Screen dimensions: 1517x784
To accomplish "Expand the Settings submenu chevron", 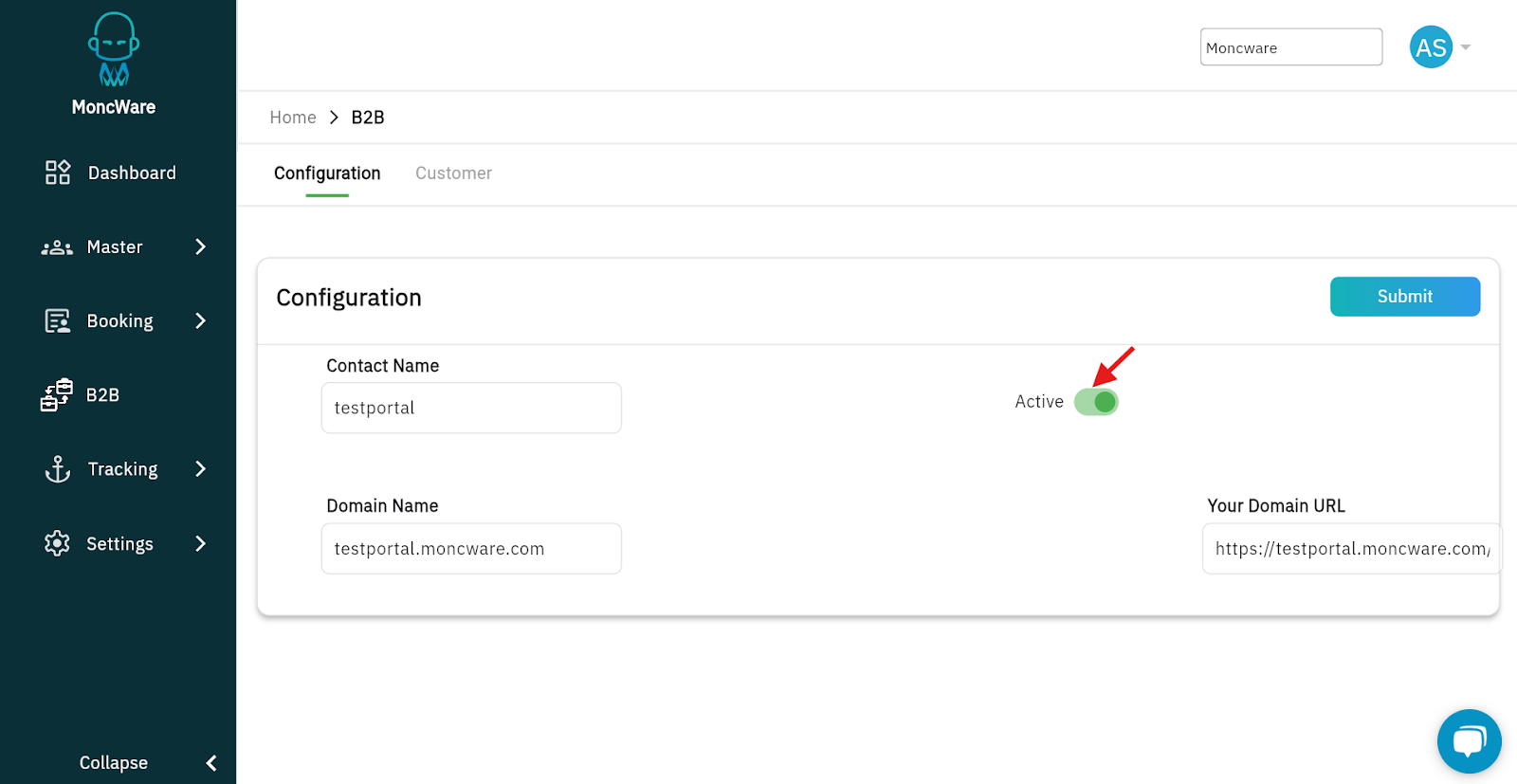I will (200, 543).
